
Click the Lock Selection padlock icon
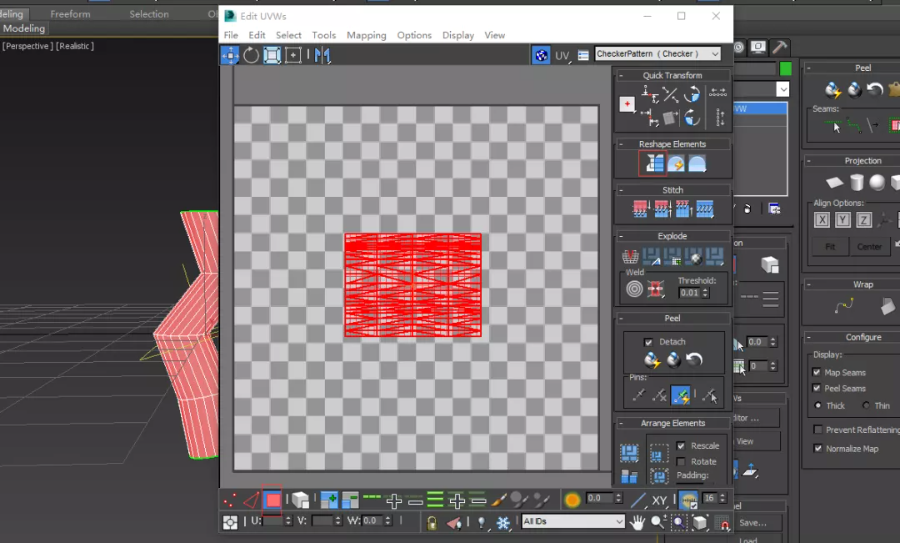click(431, 522)
